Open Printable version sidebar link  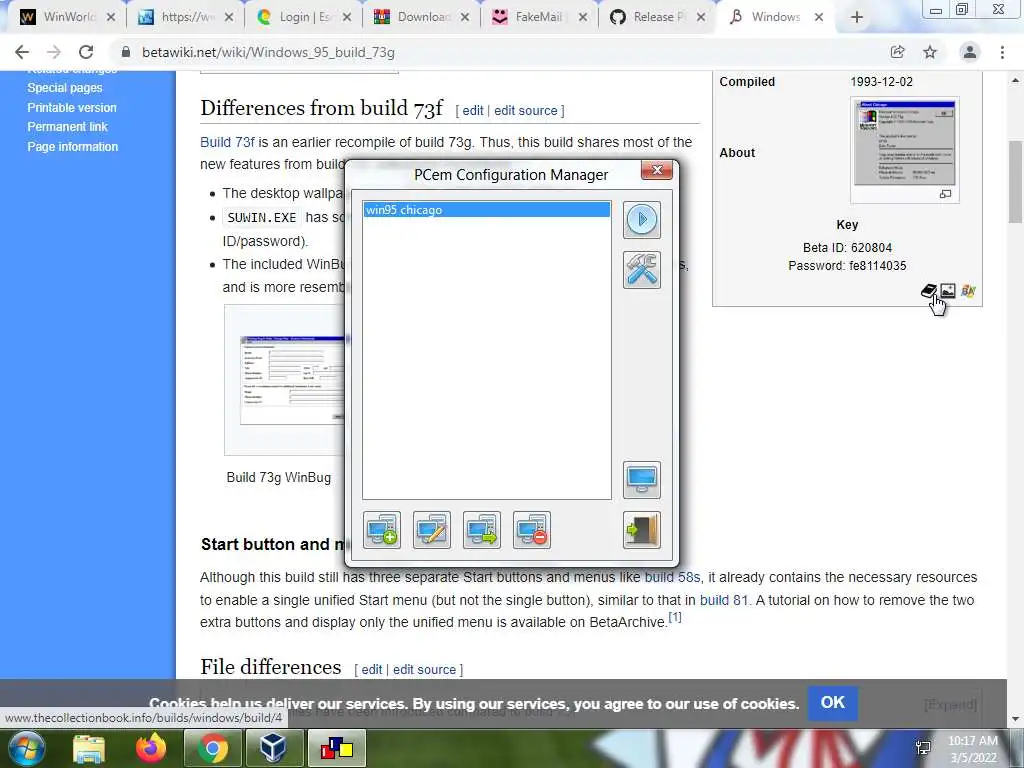click(x=72, y=107)
